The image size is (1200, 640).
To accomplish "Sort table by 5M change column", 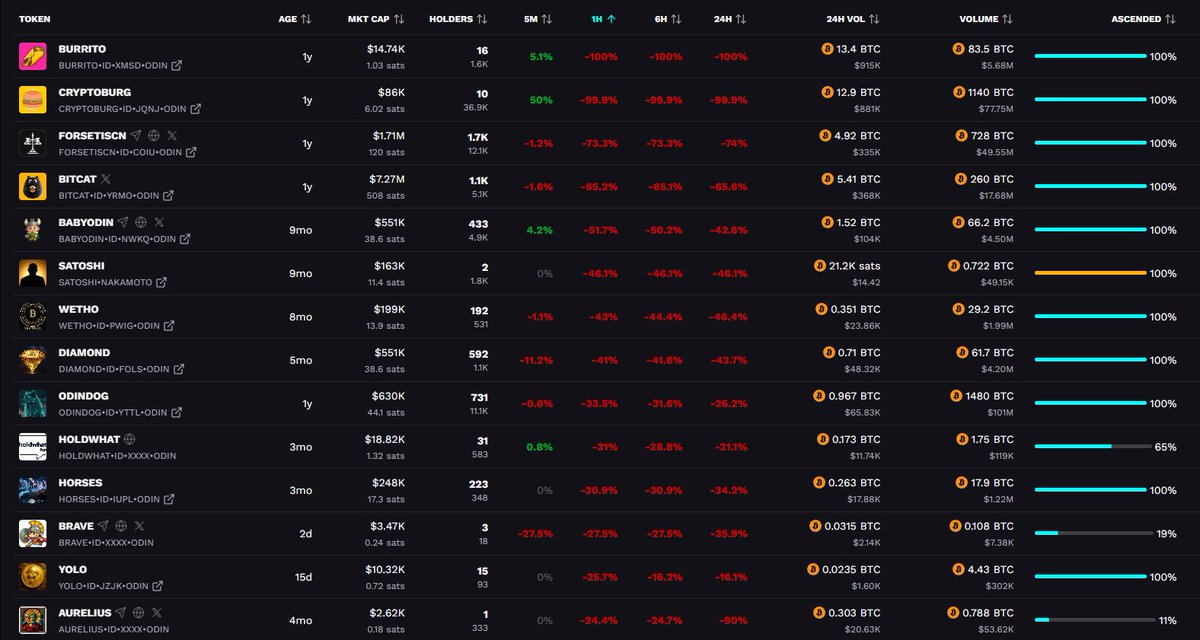I will point(538,19).
